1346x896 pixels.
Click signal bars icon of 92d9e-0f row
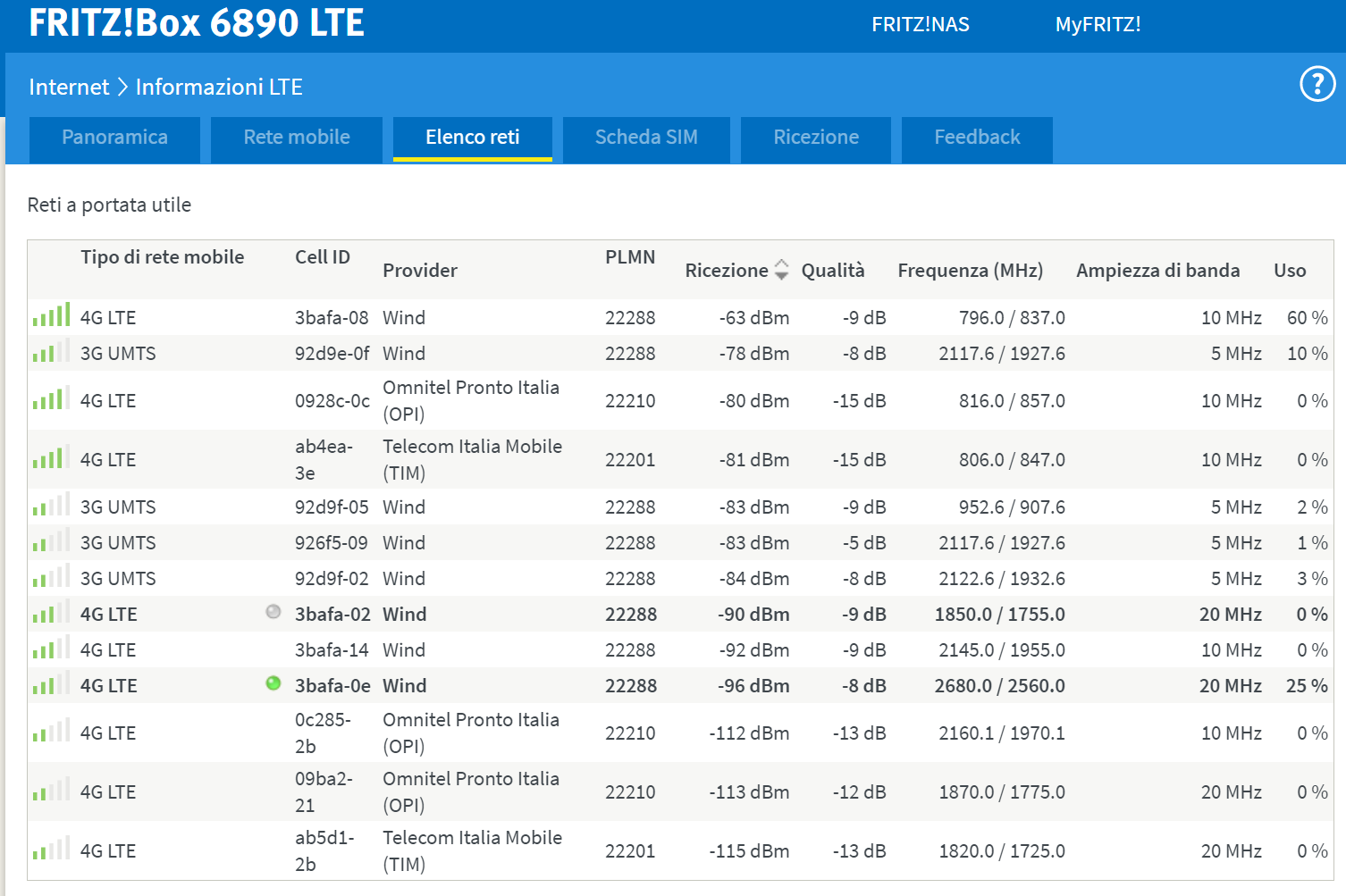point(51,351)
